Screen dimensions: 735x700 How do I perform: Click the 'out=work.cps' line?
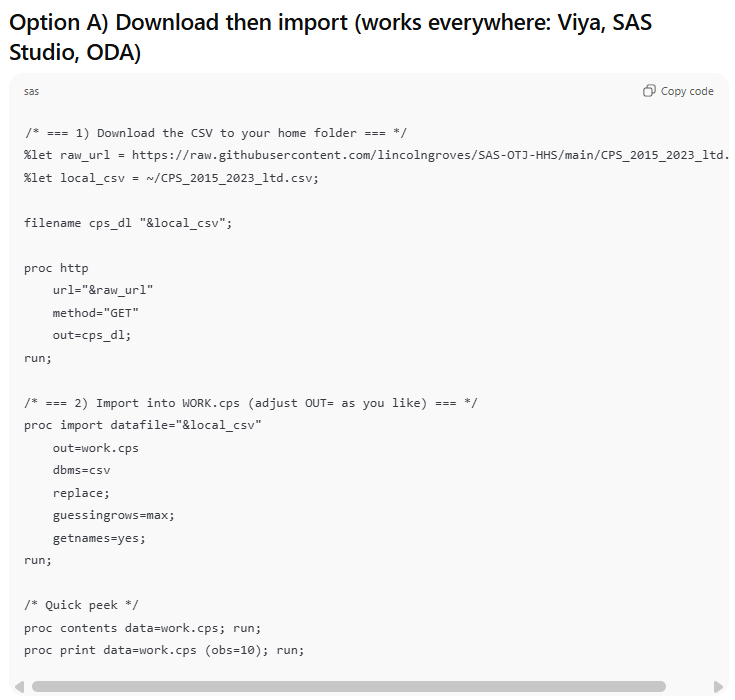point(96,448)
